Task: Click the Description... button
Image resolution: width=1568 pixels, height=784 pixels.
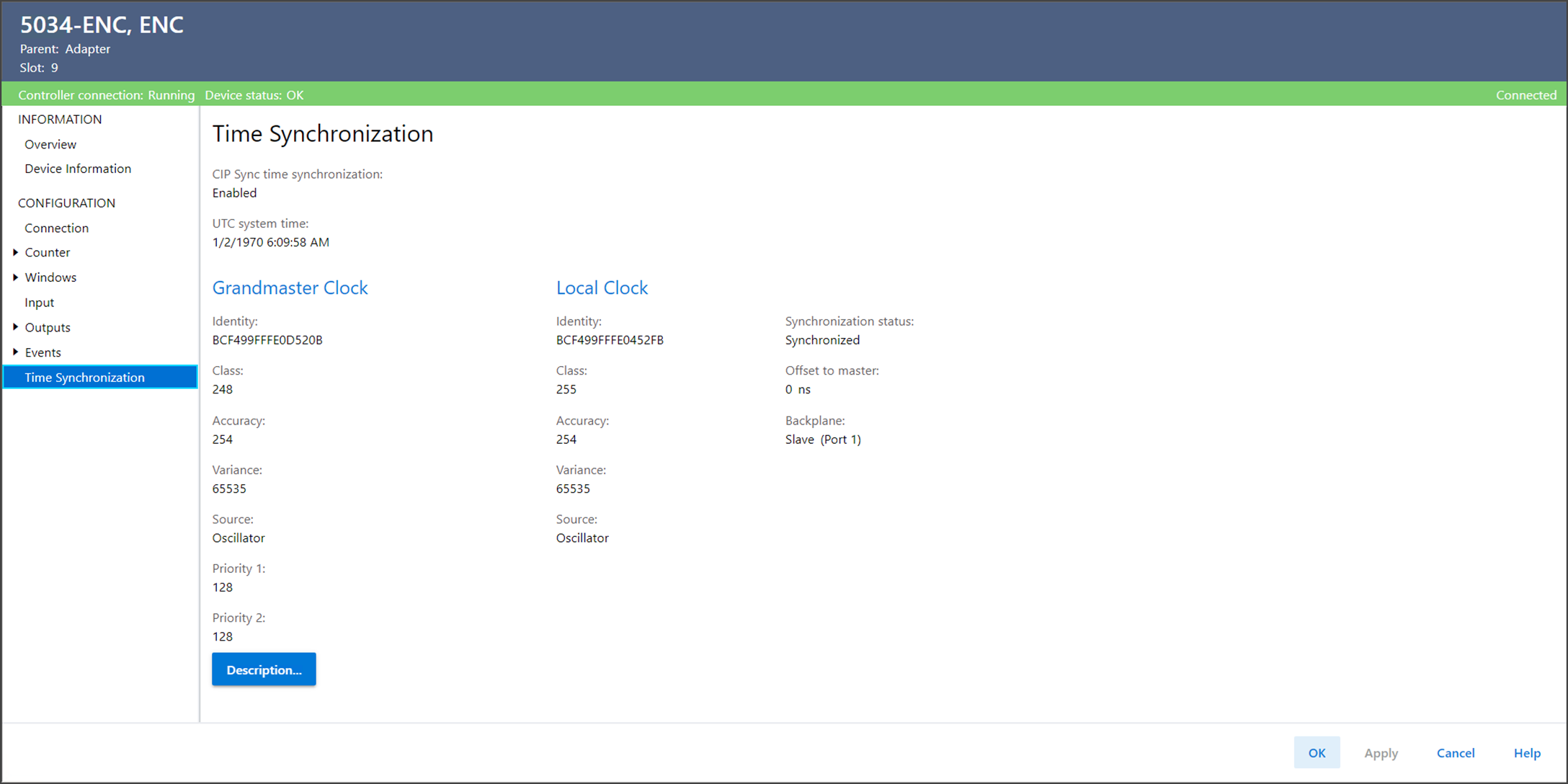Action: click(x=264, y=669)
